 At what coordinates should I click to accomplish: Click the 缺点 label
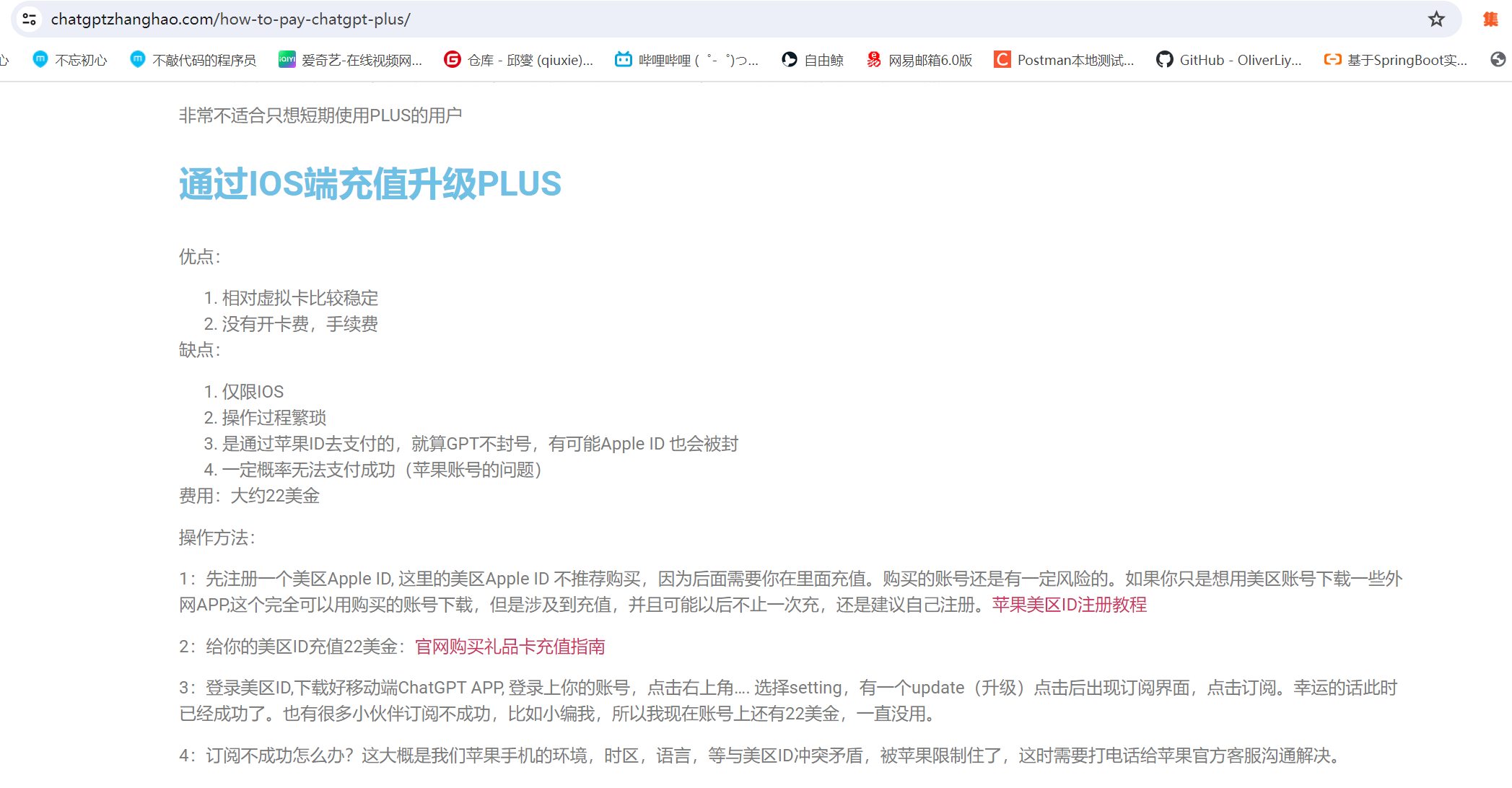[x=199, y=350]
